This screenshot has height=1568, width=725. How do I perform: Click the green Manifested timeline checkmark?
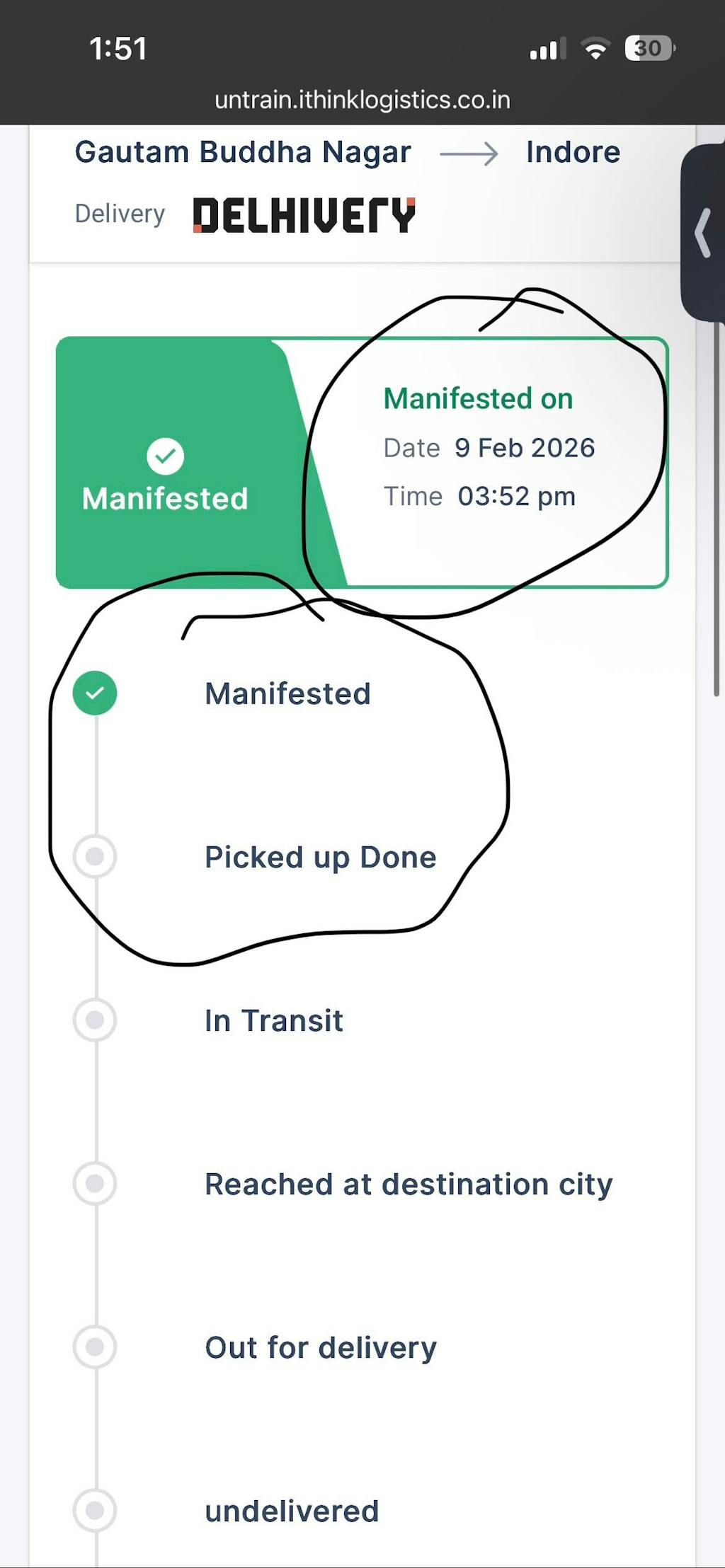point(95,693)
